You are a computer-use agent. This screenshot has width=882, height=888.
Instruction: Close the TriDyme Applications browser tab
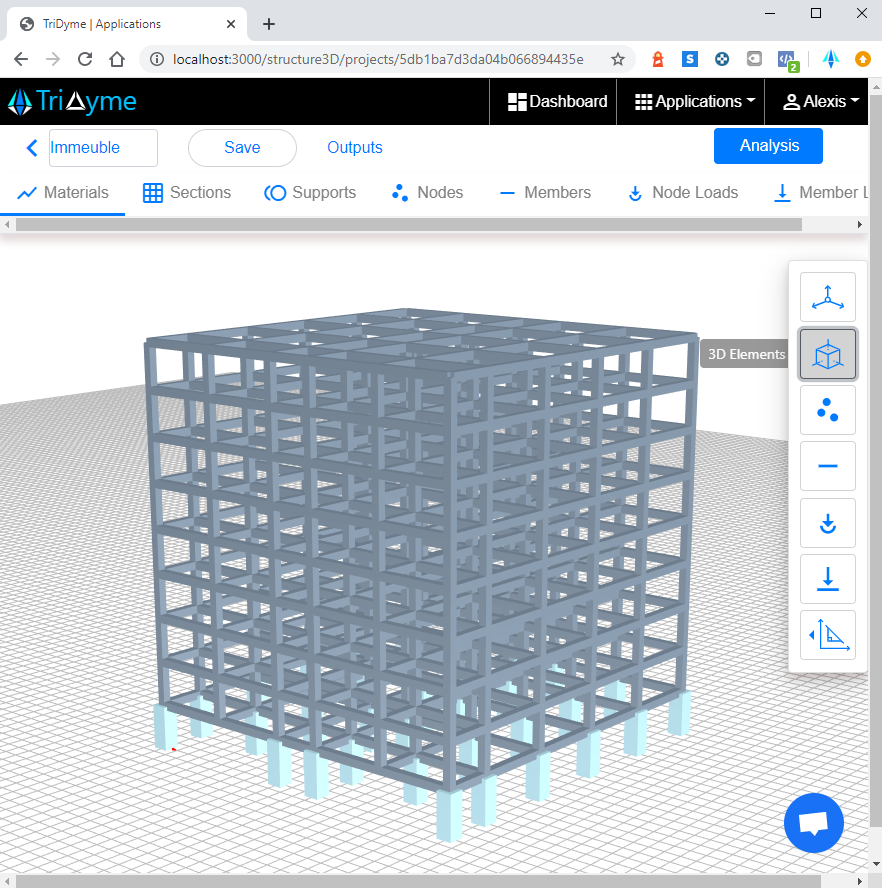[x=231, y=24]
